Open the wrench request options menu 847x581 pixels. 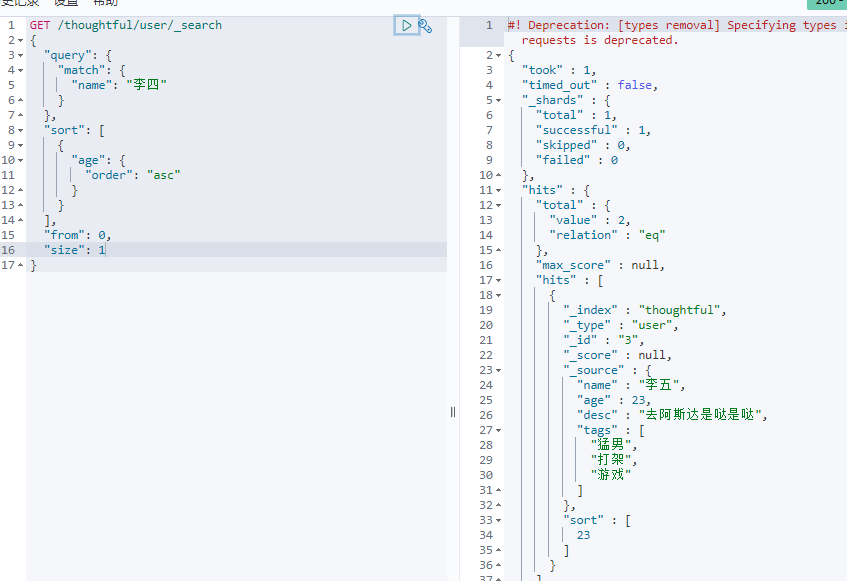click(x=426, y=26)
